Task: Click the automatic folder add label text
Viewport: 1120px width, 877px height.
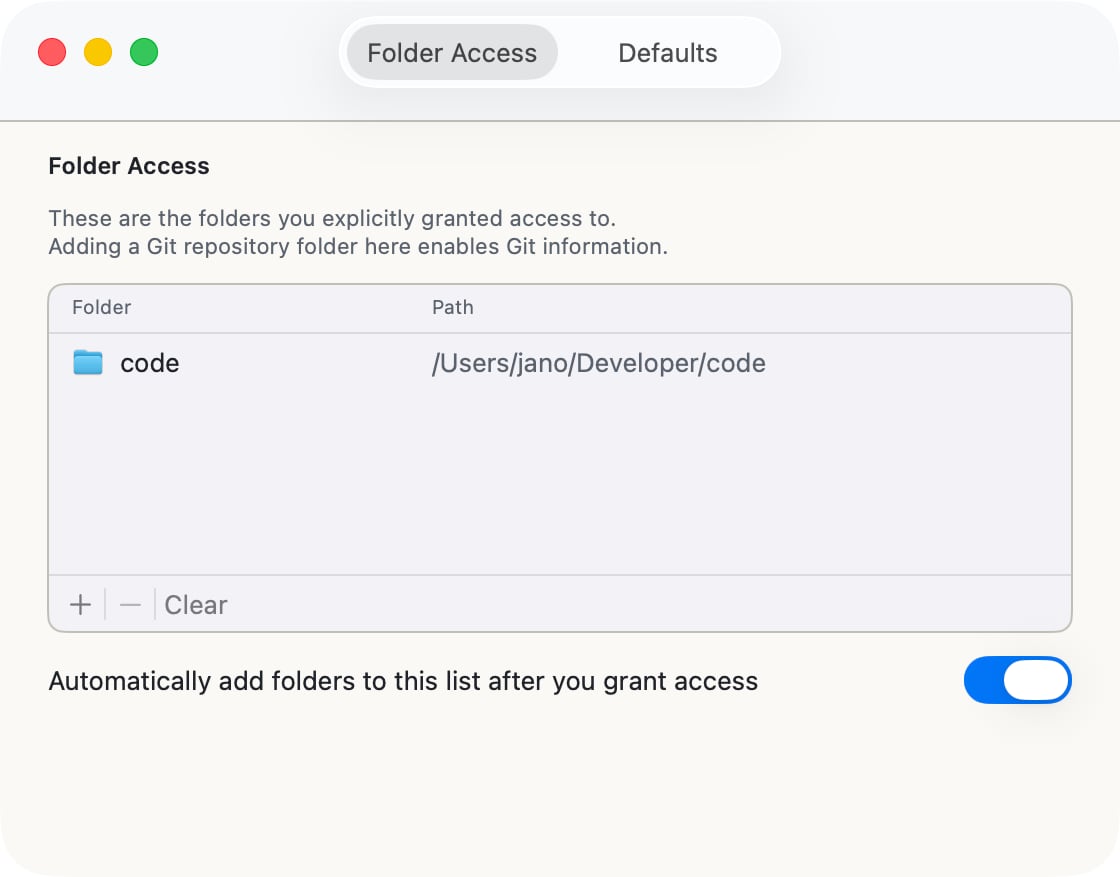Action: 403,680
